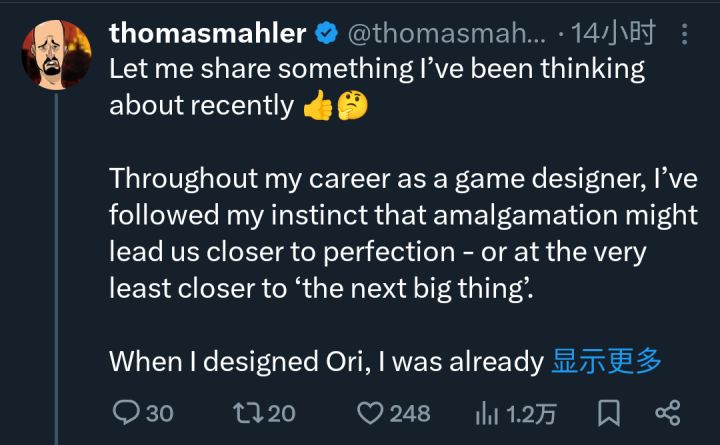Viewport: 720px width, 445px height.
Task: Expand the tweet with 显示更多
Action: [x=607, y=361]
